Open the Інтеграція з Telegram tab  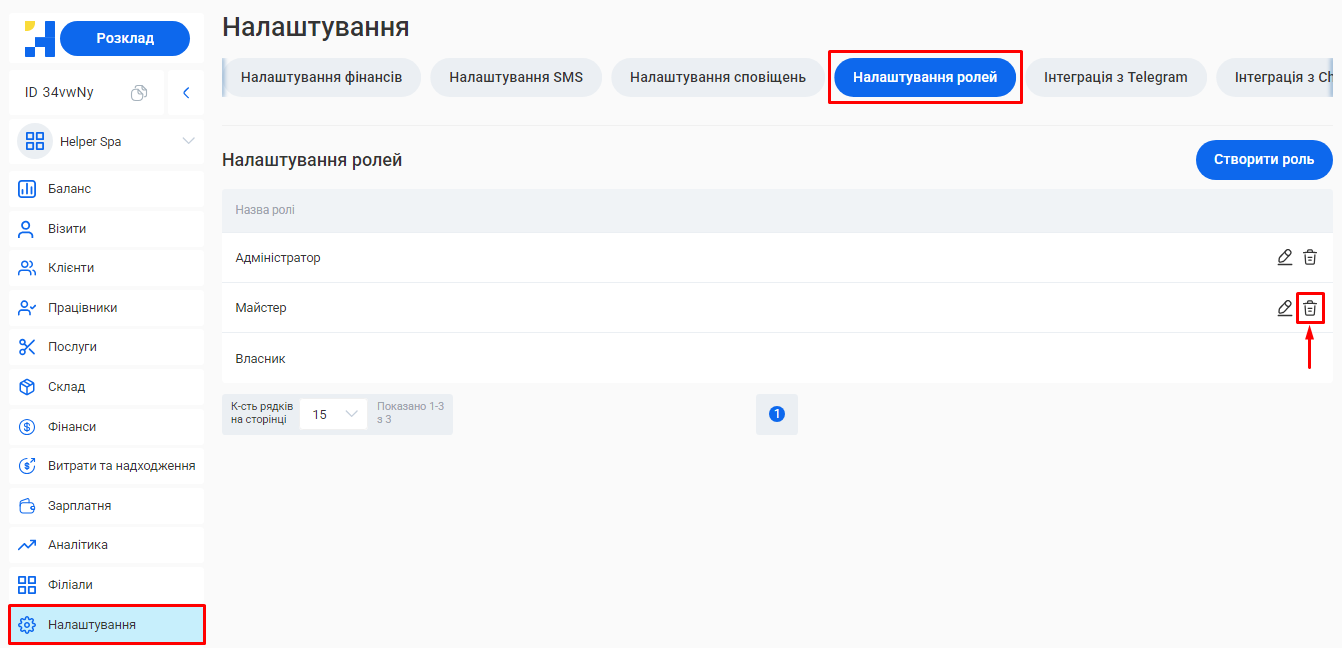click(x=1117, y=76)
